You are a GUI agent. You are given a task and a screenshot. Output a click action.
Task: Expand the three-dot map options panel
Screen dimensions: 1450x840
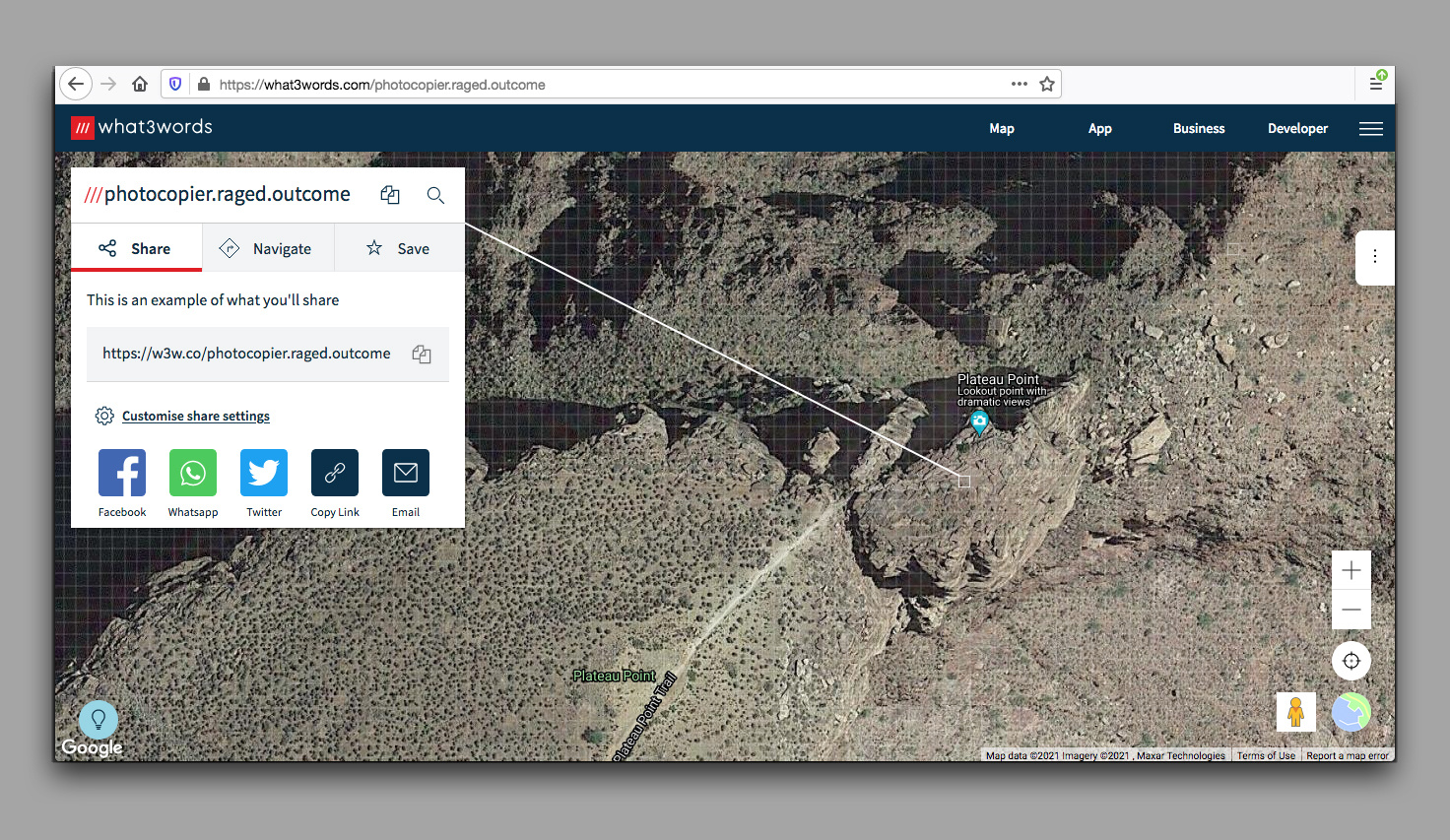pyautogui.click(x=1375, y=257)
